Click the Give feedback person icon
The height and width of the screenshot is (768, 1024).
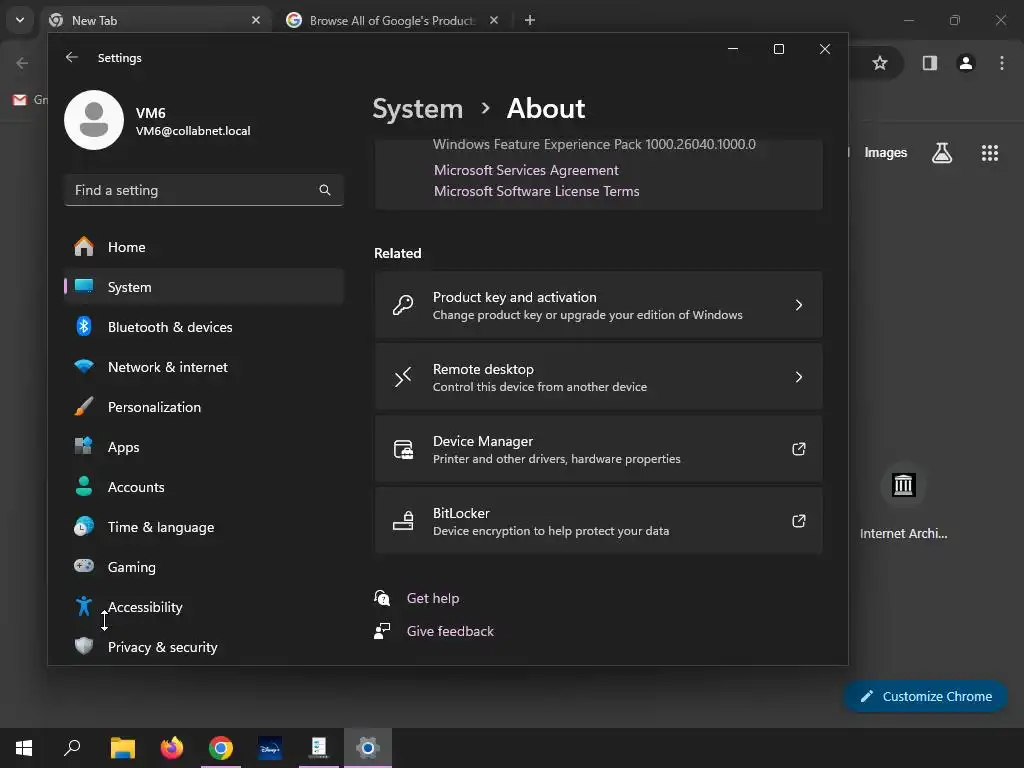382,631
